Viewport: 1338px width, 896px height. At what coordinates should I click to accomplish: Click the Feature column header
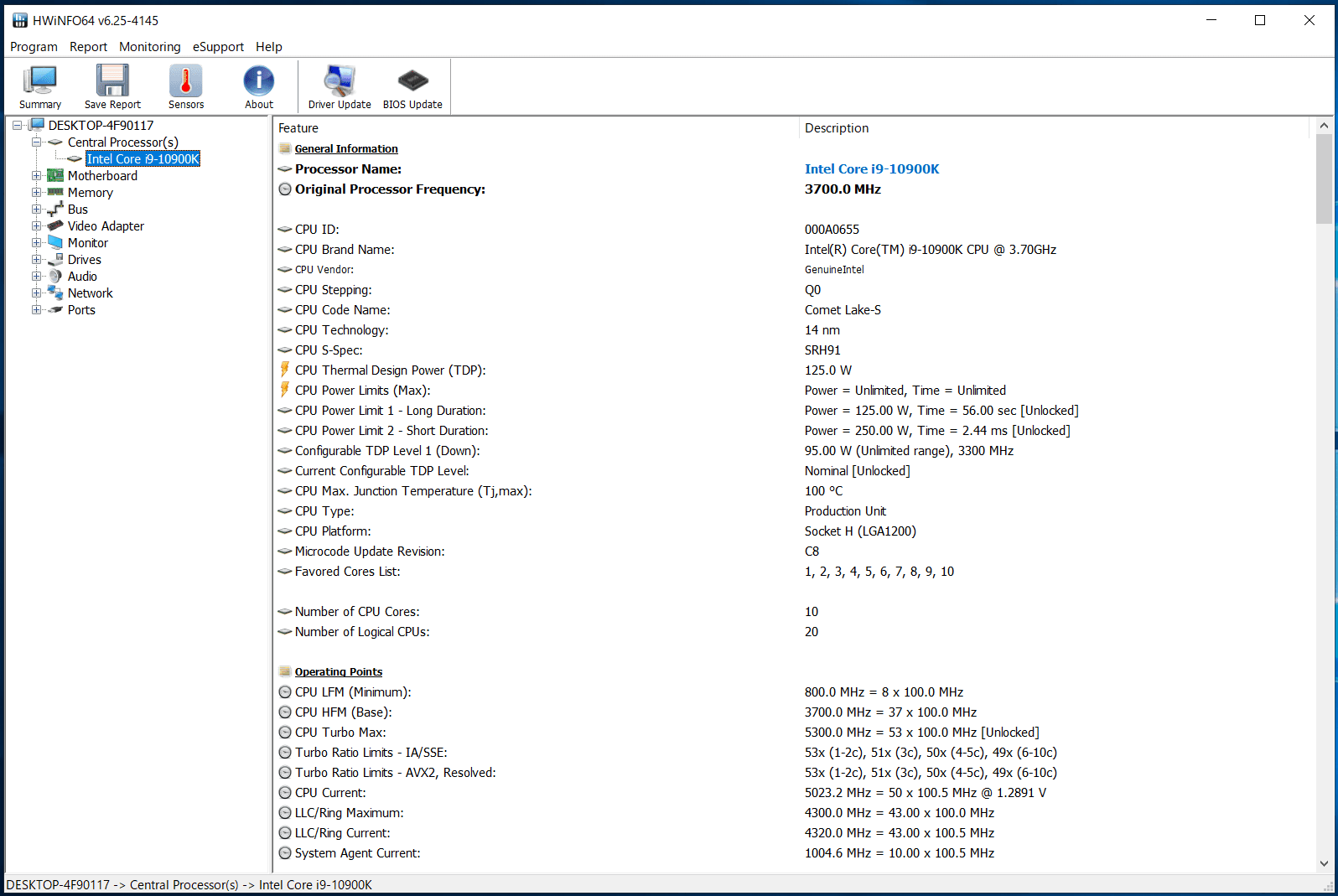click(x=537, y=128)
